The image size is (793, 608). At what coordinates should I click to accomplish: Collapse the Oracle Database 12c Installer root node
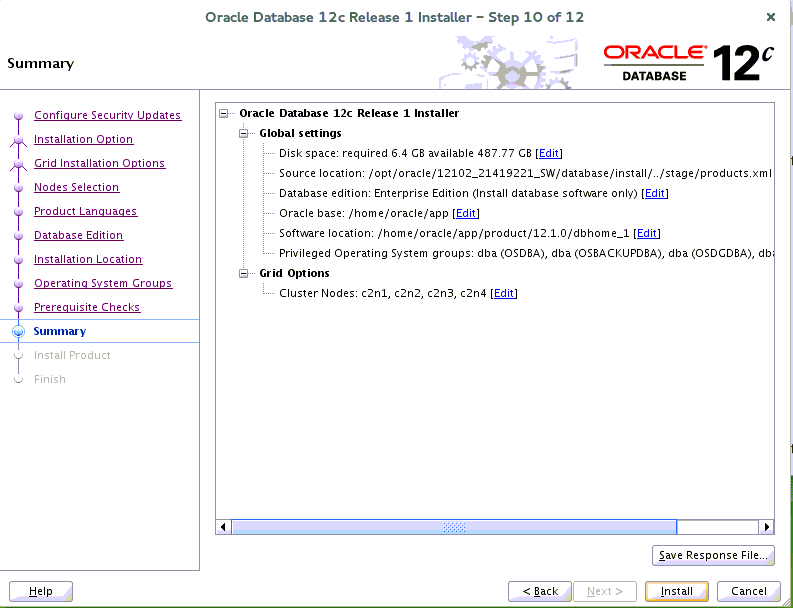click(x=223, y=113)
